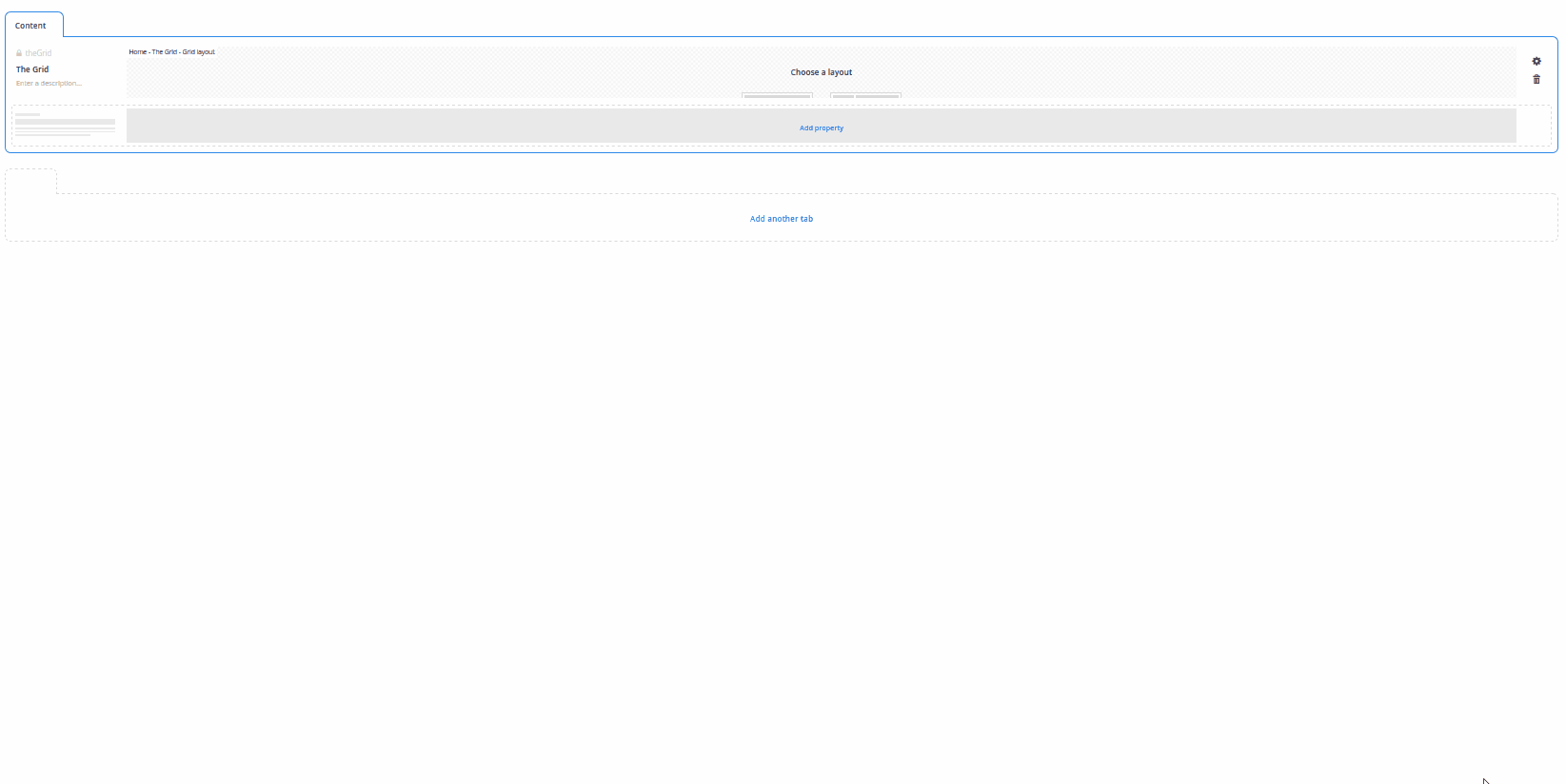The image size is (1566, 784).
Task: Select the Content tab
Action: pyautogui.click(x=30, y=26)
